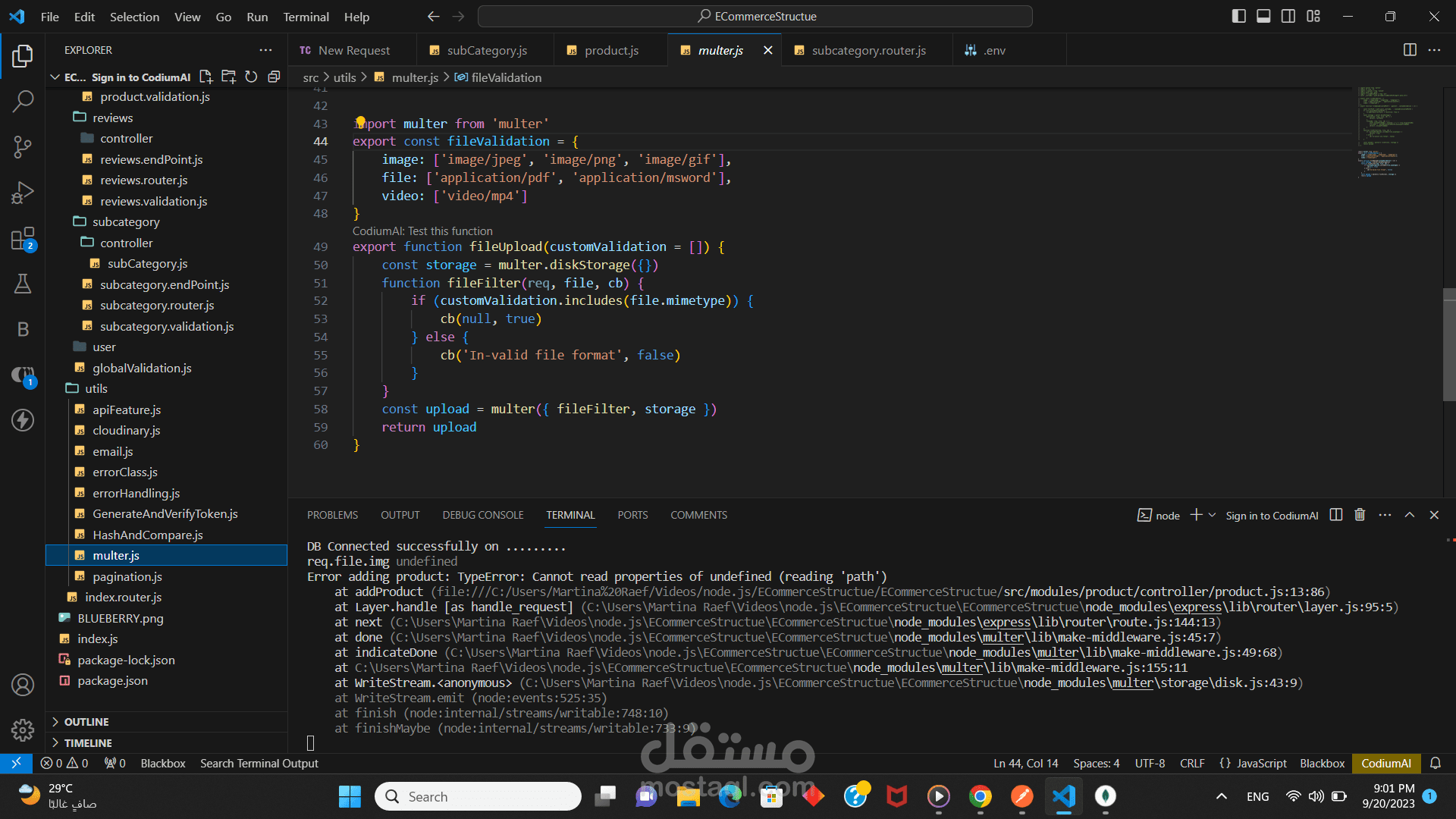Toggle the primary sidebar visibility
Viewport: 1456px width, 819px height.
click(x=1238, y=15)
